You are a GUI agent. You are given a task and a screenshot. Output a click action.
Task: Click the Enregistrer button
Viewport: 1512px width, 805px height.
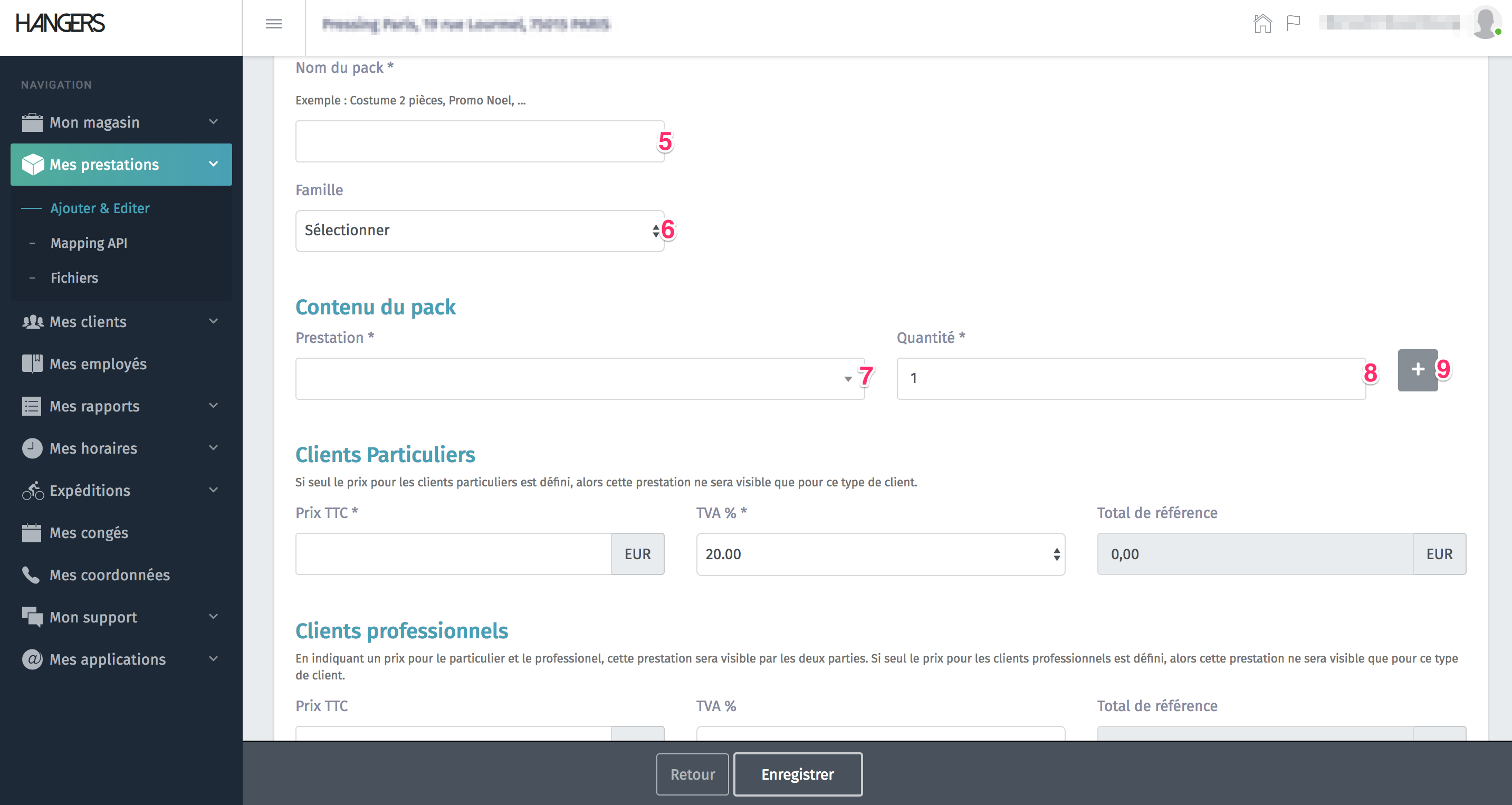pos(797,774)
